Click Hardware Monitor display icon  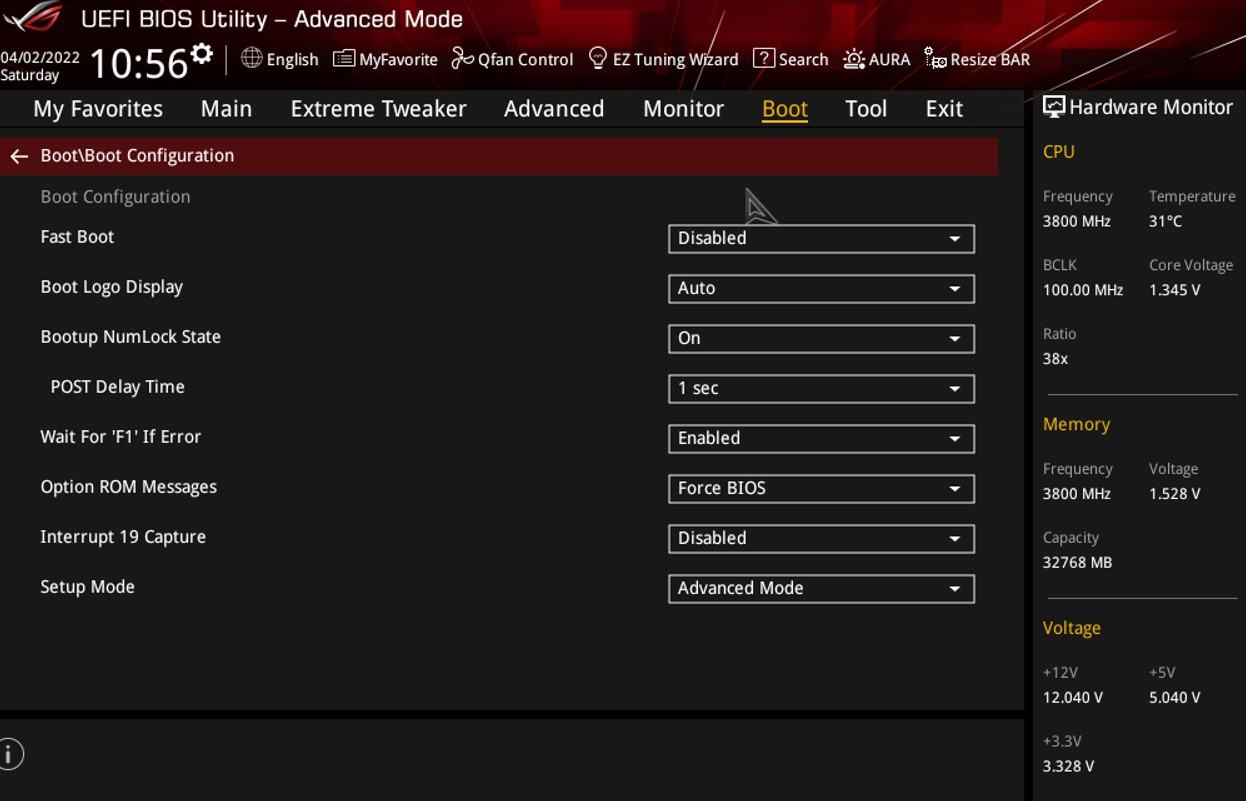point(1054,107)
